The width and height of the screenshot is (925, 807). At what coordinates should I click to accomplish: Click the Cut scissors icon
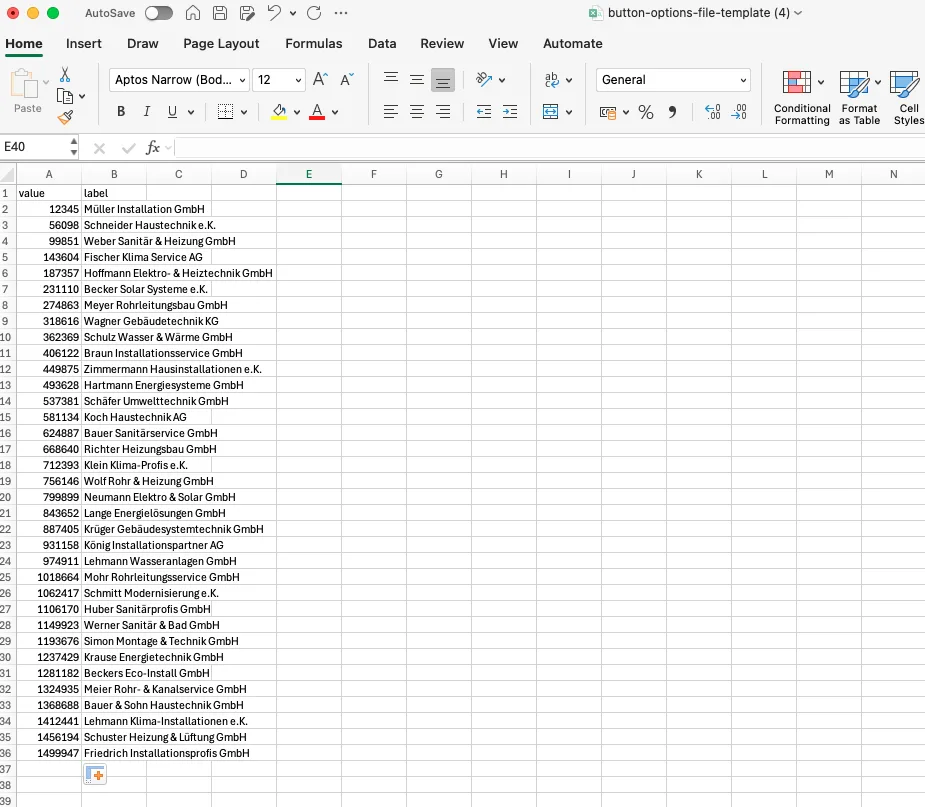point(65,74)
